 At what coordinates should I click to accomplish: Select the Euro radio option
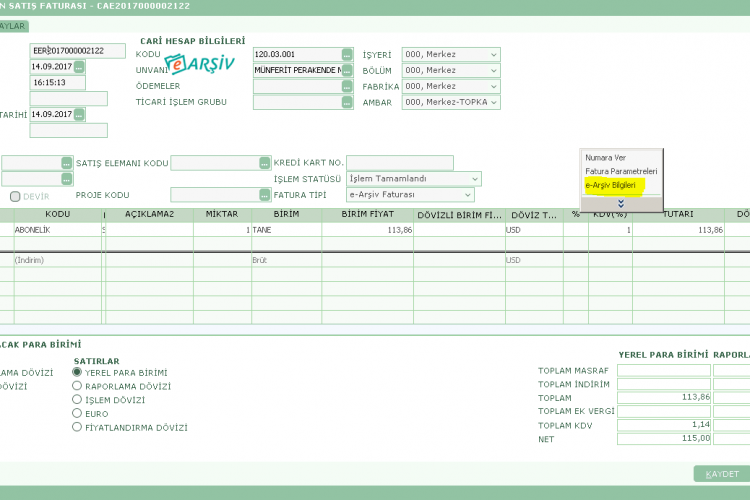[77, 413]
